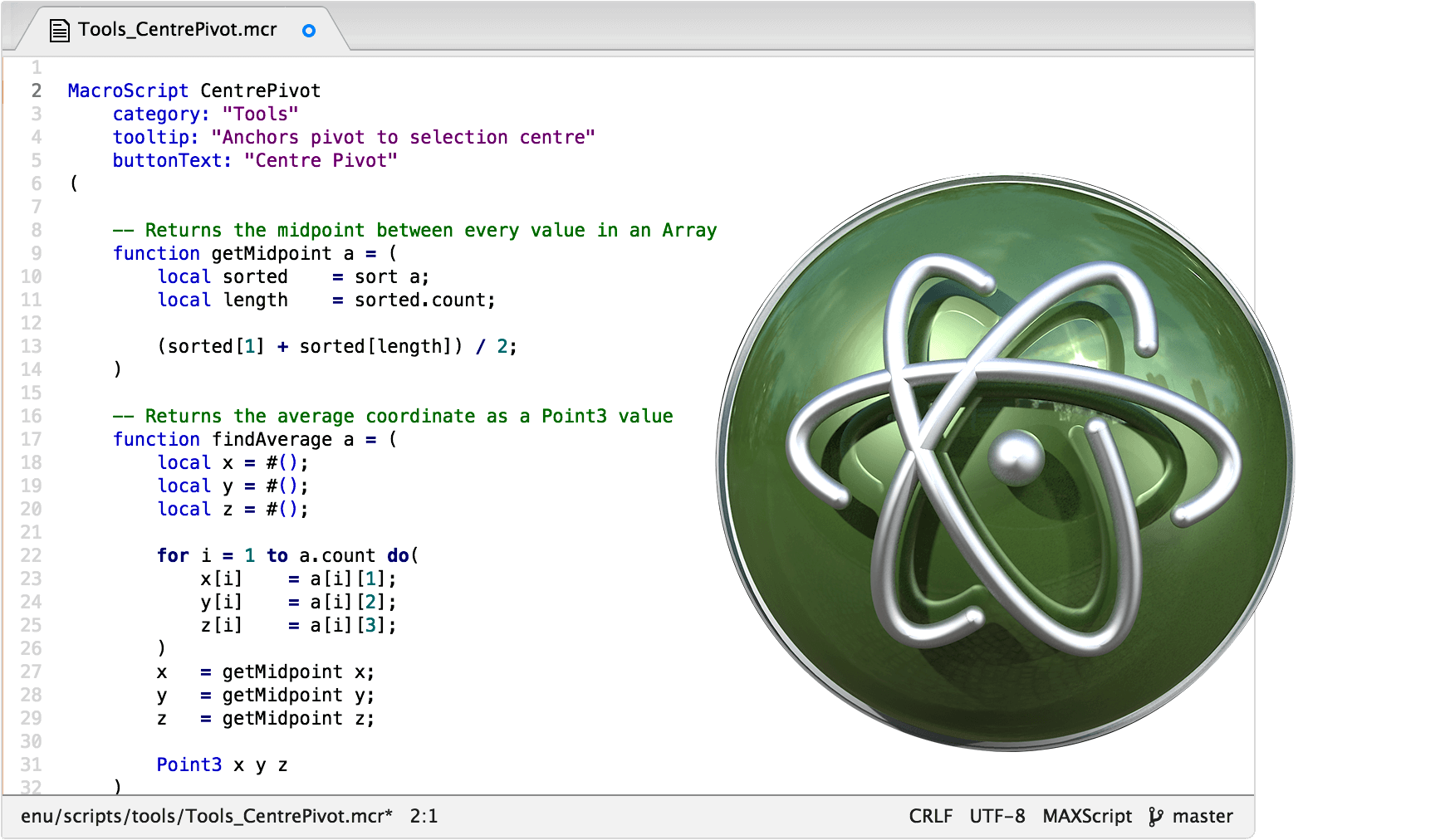This screenshot has width=1445, height=840.
Task: Click the "Returns the midpoint" comment line
Action: tap(414, 230)
